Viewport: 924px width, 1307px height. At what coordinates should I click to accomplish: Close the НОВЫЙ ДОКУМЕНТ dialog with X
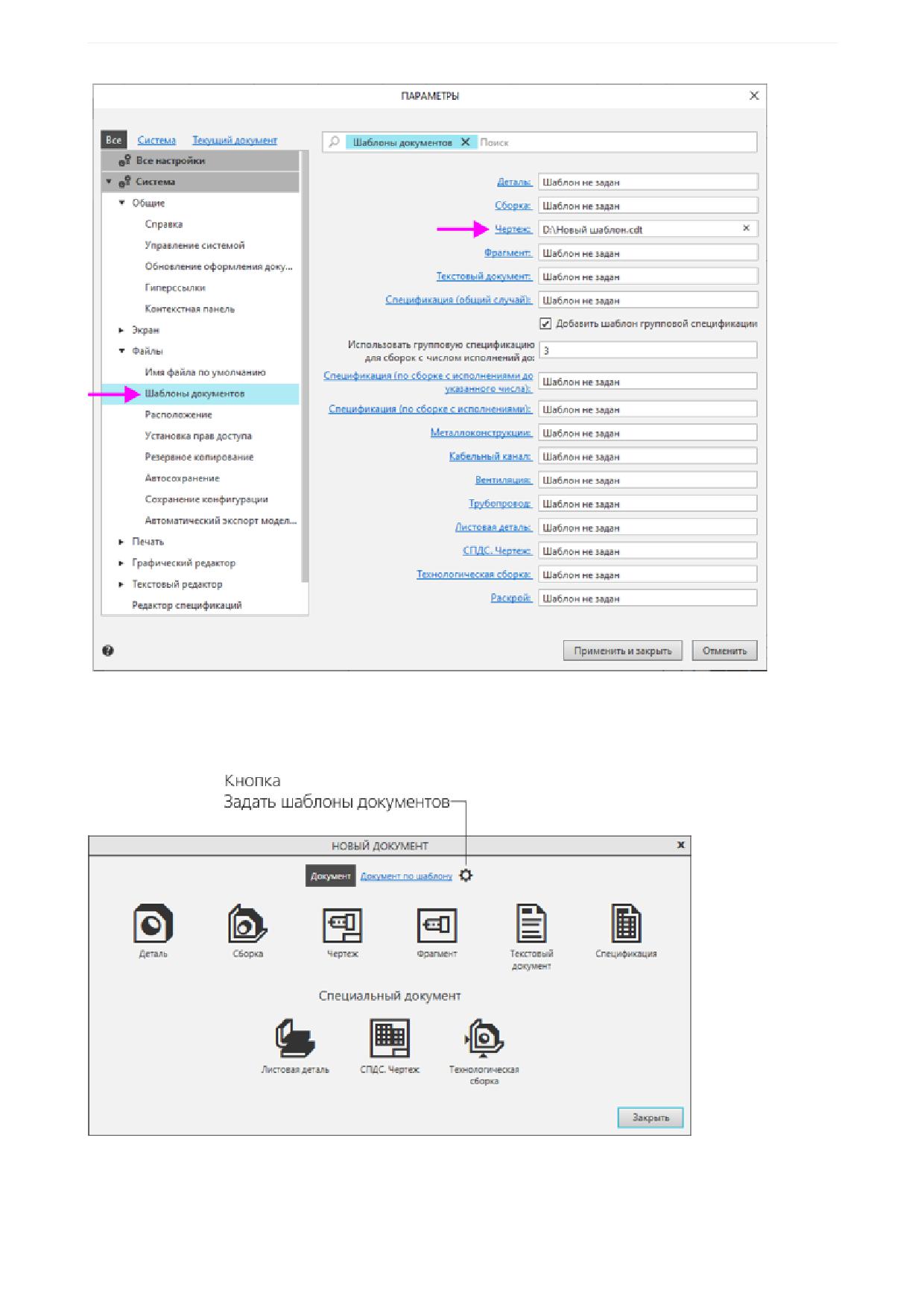click(x=680, y=844)
